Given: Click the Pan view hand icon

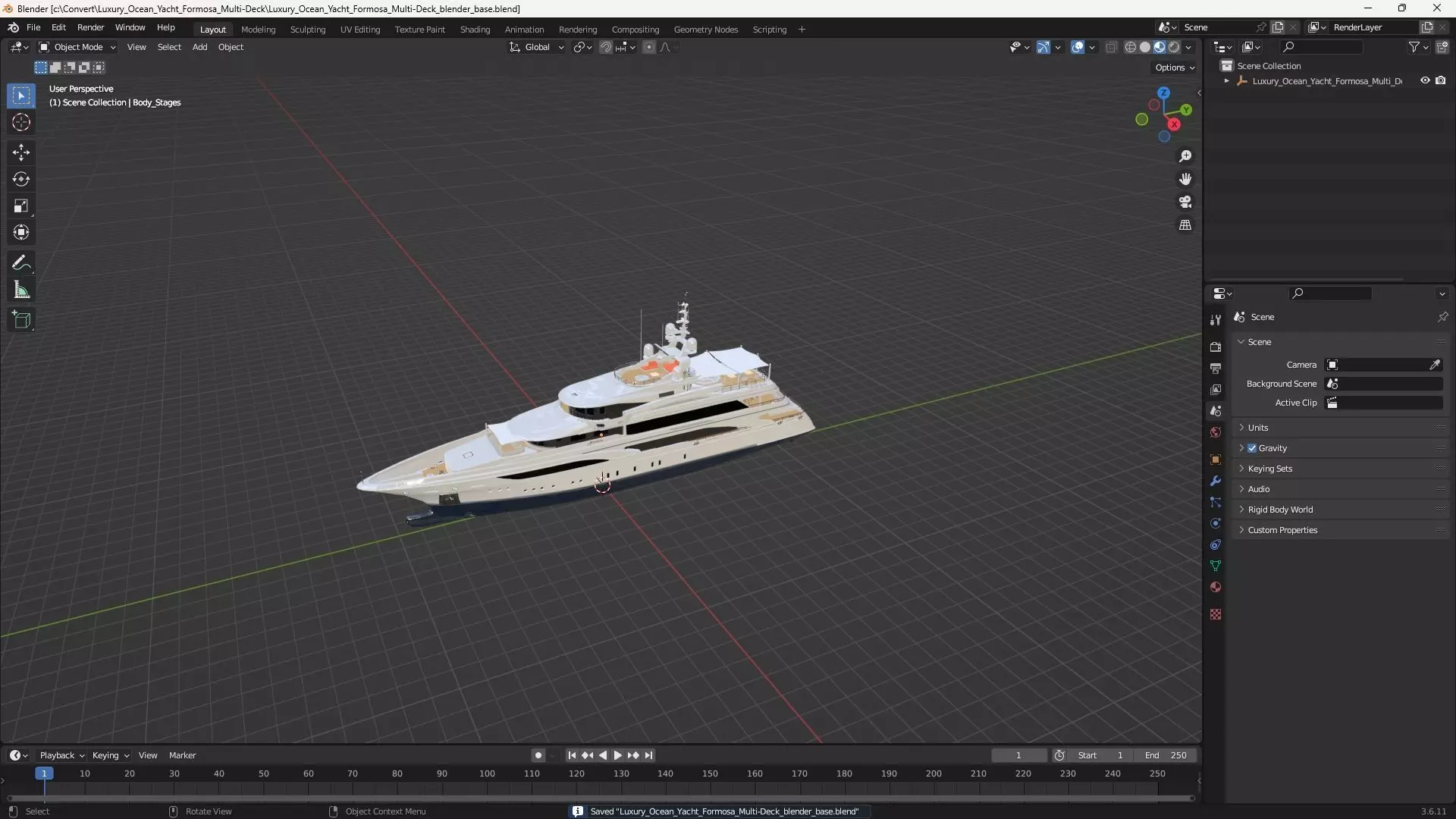Looking at the screenshot, I should (1185, 179).
